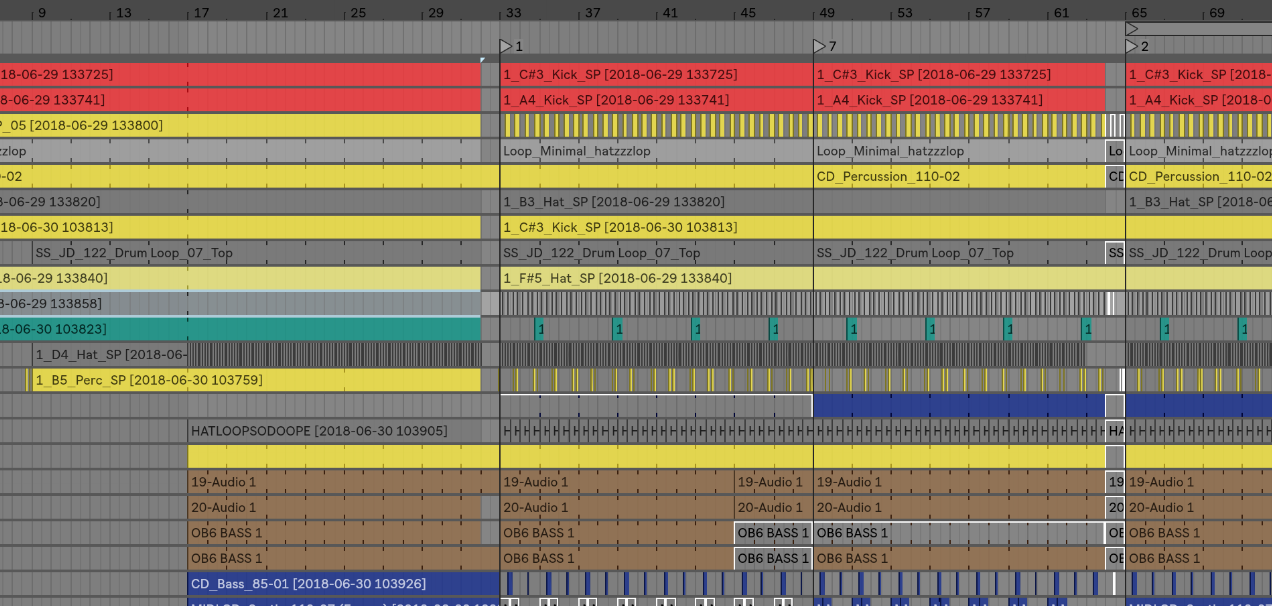Click bar 13 in the ruler

123,13
